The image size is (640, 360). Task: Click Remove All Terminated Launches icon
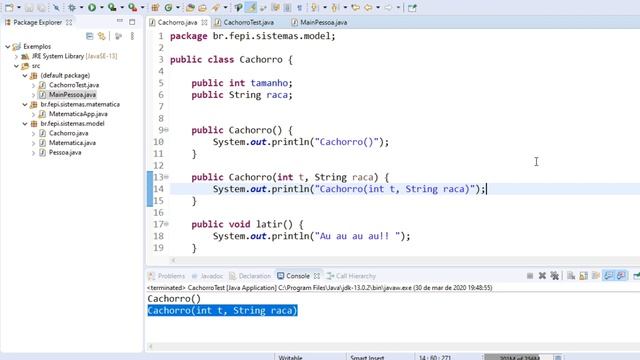coord(554,276)
